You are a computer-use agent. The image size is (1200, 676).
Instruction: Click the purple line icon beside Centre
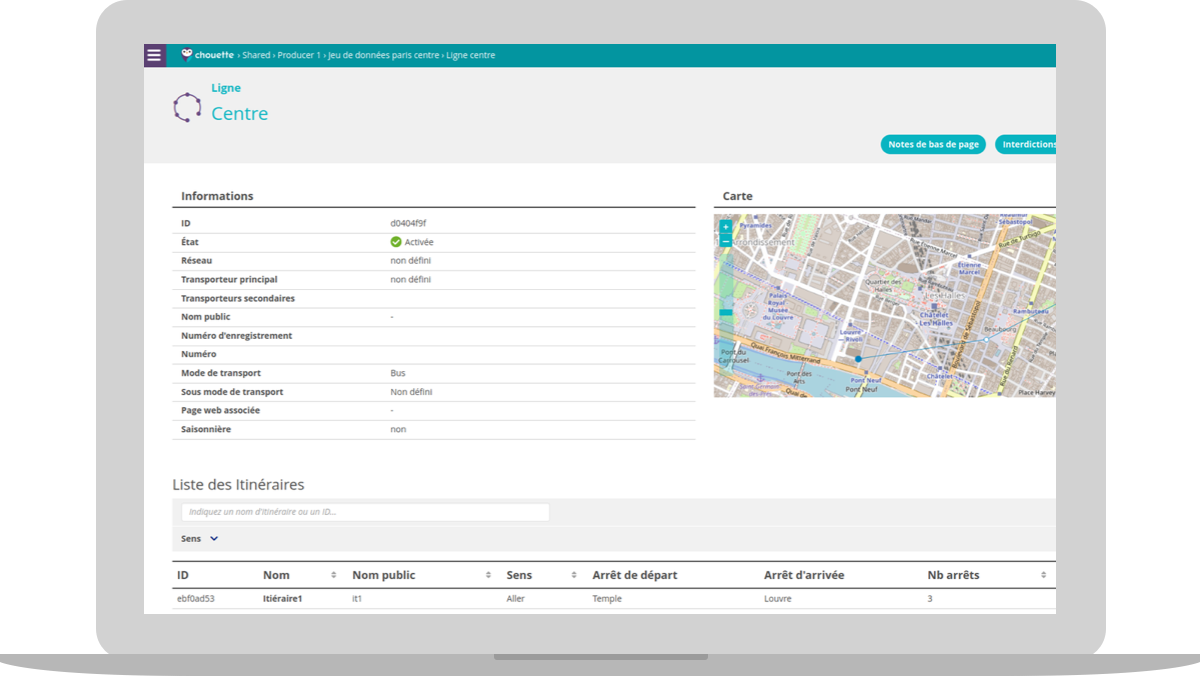click(187, 107)
